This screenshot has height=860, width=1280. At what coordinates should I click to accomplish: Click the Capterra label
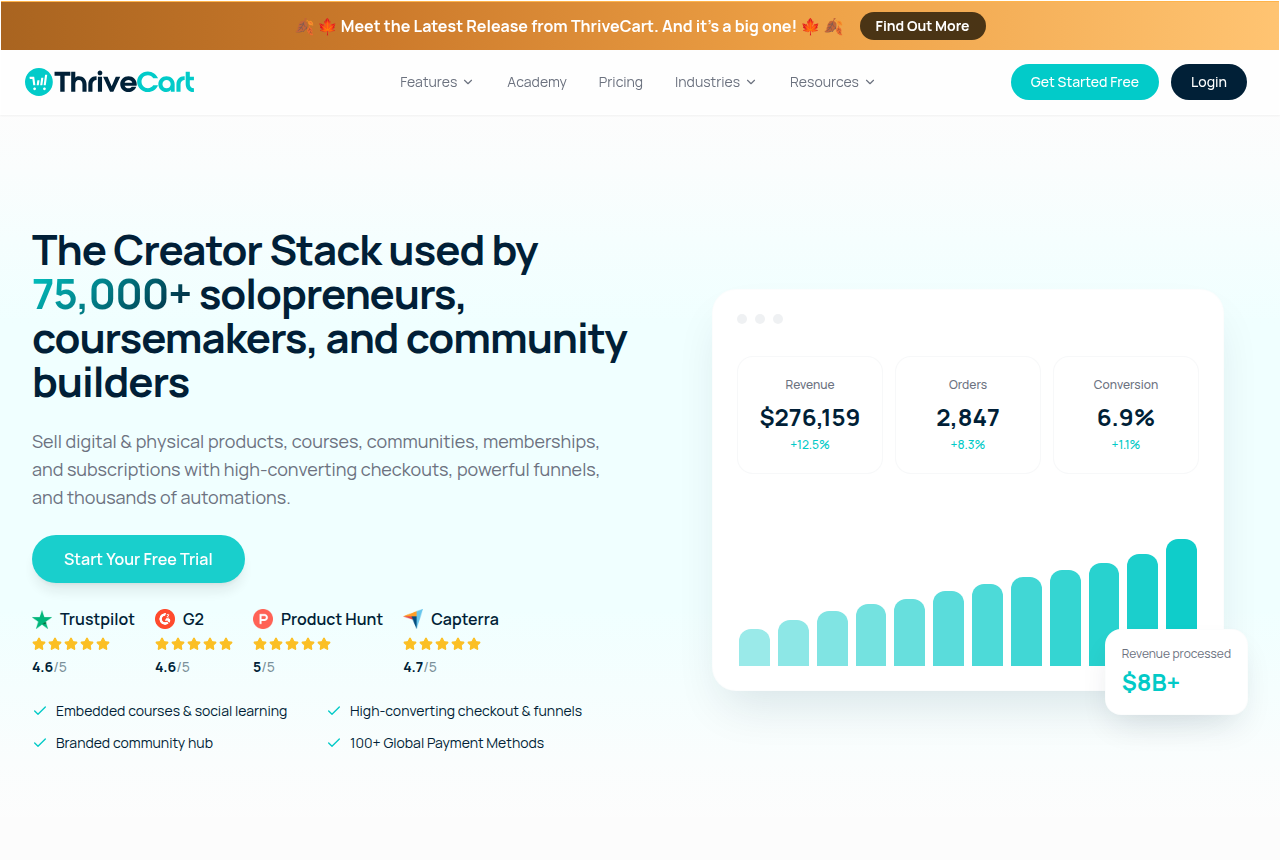(465, 619)
